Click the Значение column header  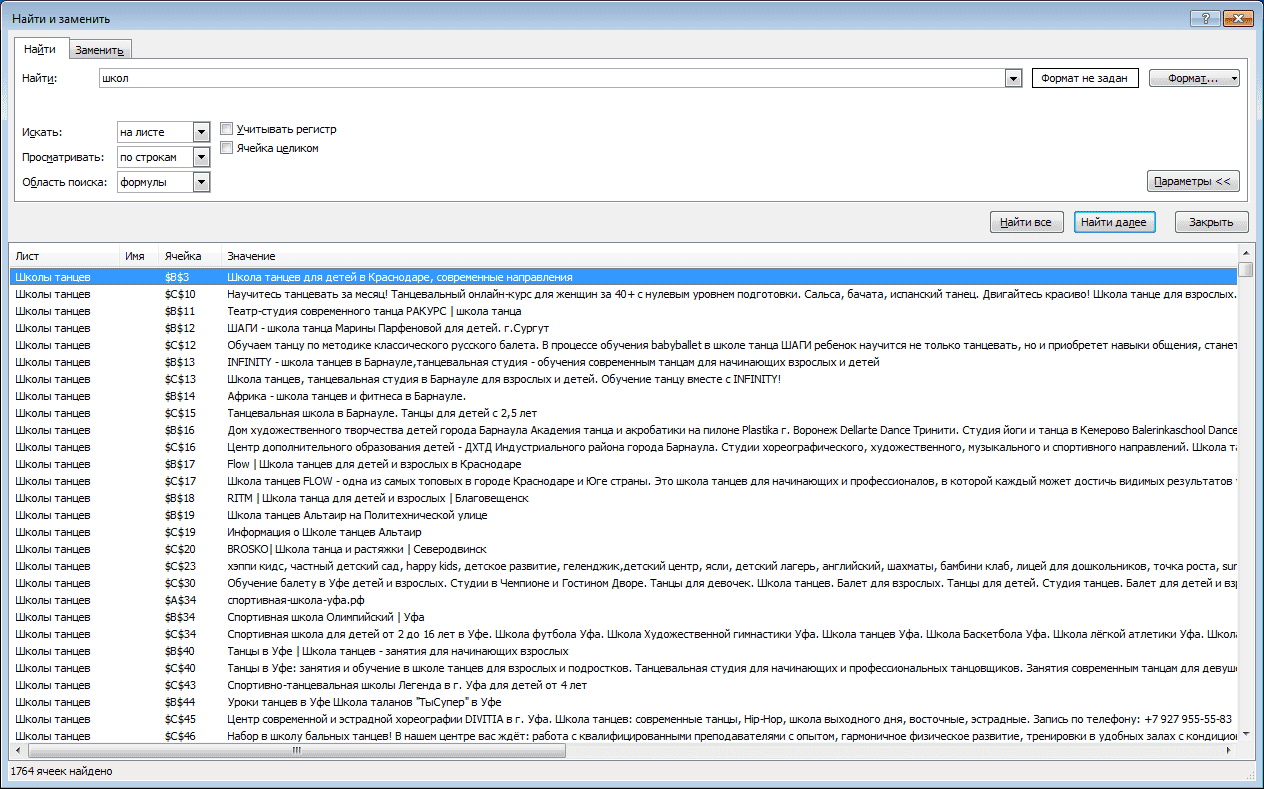point(728,257)
